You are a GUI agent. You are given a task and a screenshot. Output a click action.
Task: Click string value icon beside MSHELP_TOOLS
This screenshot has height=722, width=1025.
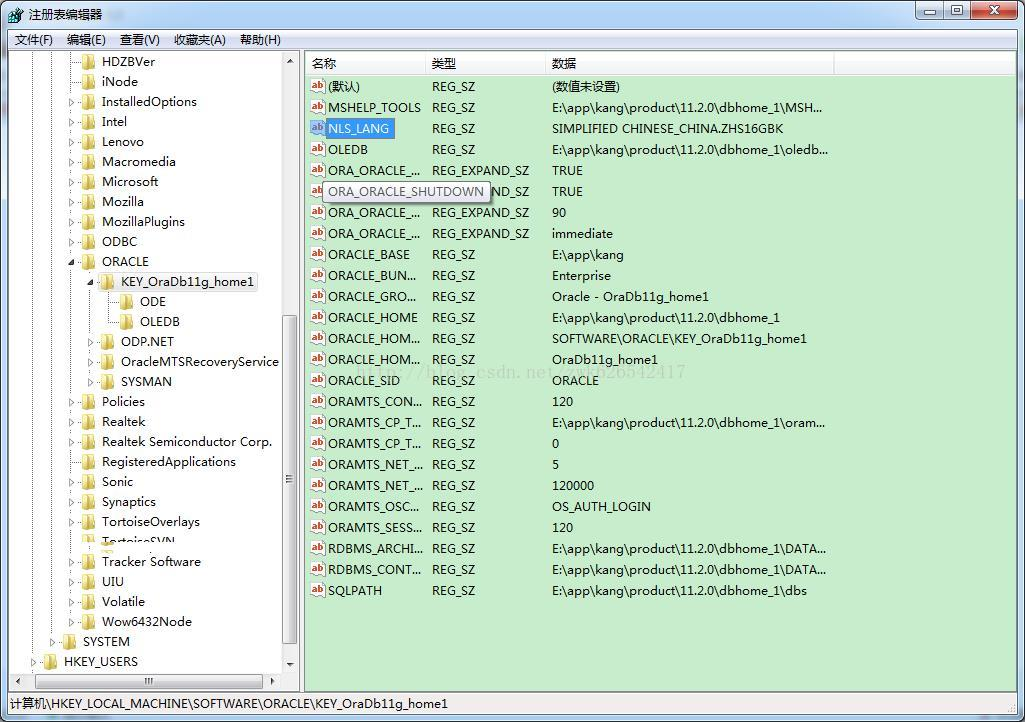tap(318, 107)
